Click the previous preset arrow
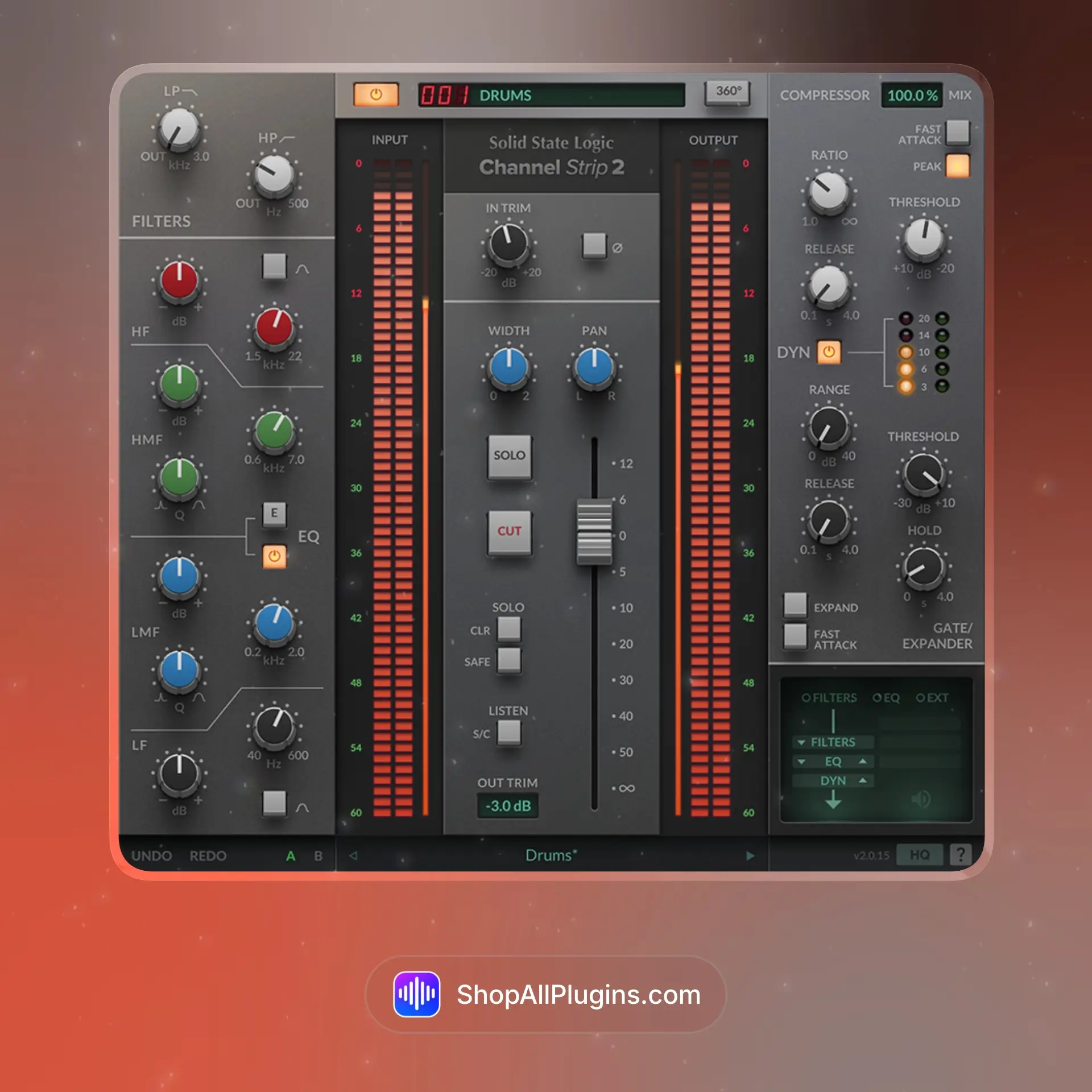 pos(353,855)
